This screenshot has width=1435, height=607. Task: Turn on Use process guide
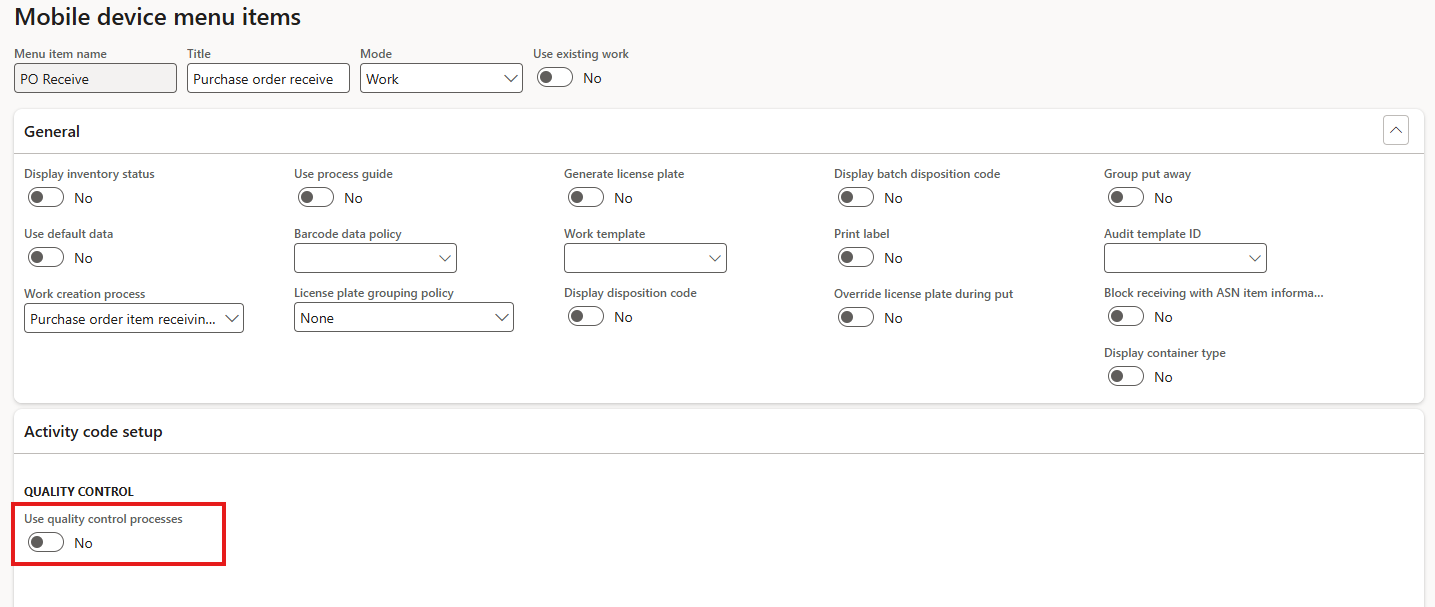pos(316,198)
